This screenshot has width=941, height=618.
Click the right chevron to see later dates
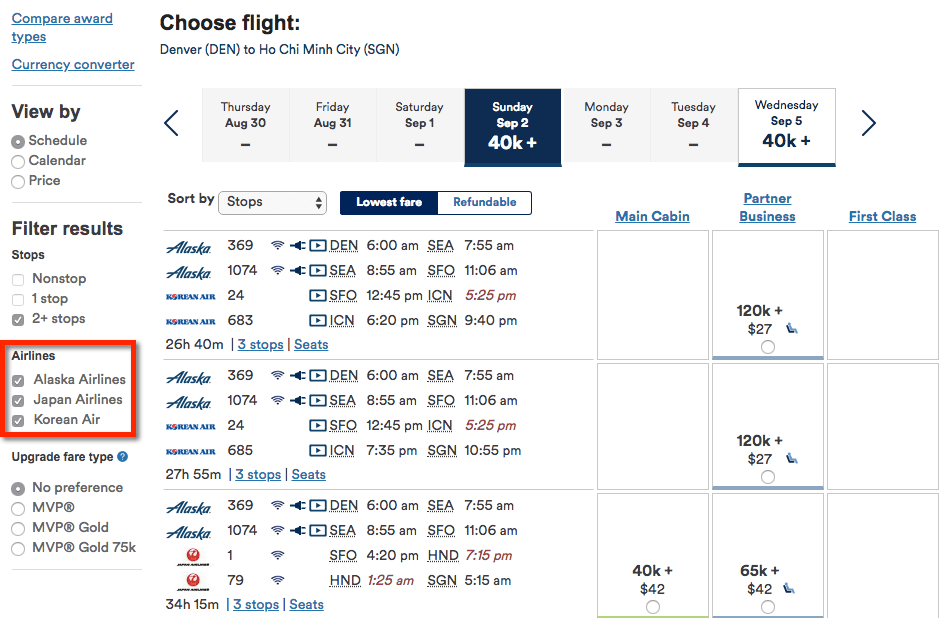pos(868,123)
